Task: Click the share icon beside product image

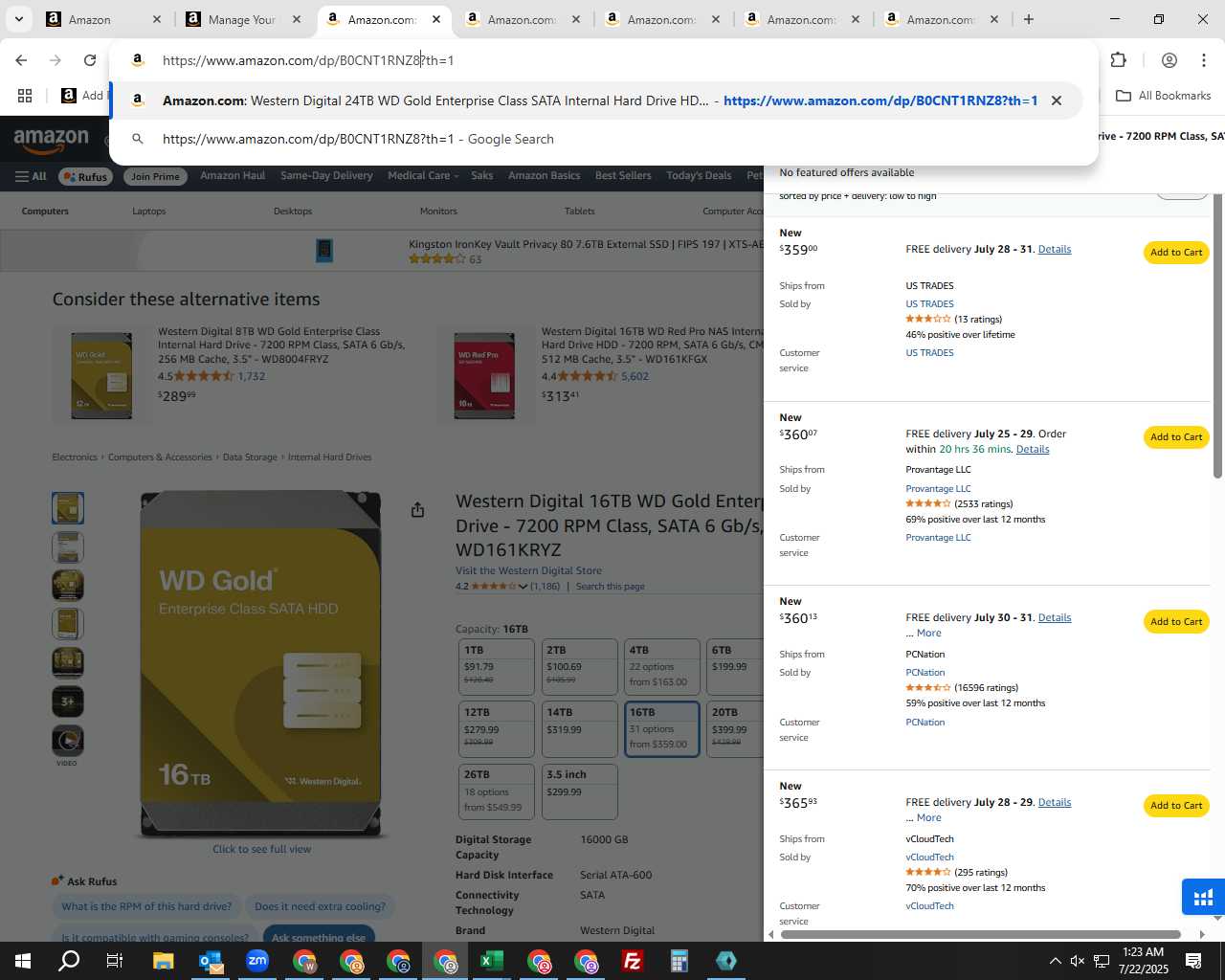Action: [x=417, y=510]
